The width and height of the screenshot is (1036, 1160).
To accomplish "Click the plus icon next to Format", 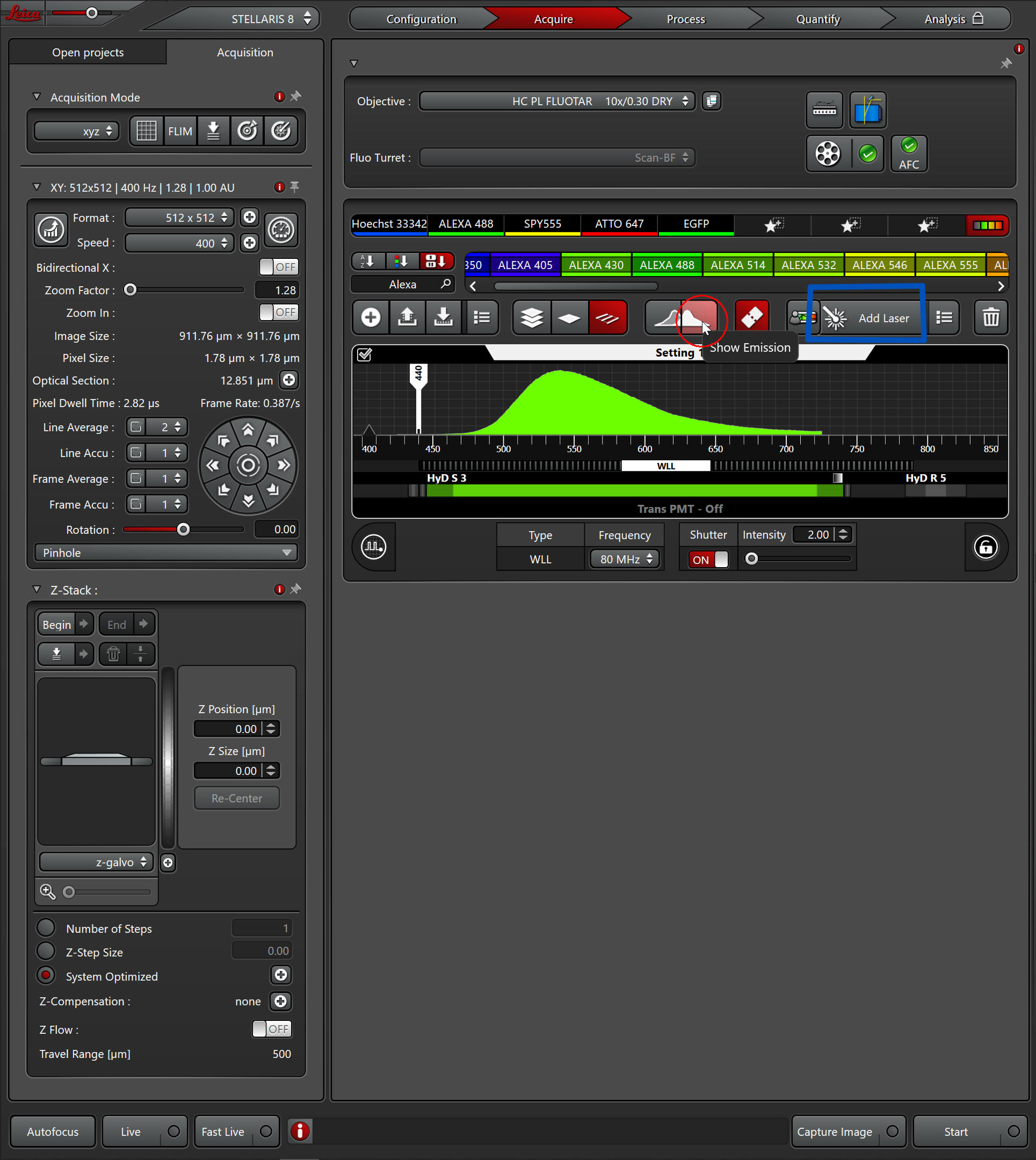I will tap(249, 218).
